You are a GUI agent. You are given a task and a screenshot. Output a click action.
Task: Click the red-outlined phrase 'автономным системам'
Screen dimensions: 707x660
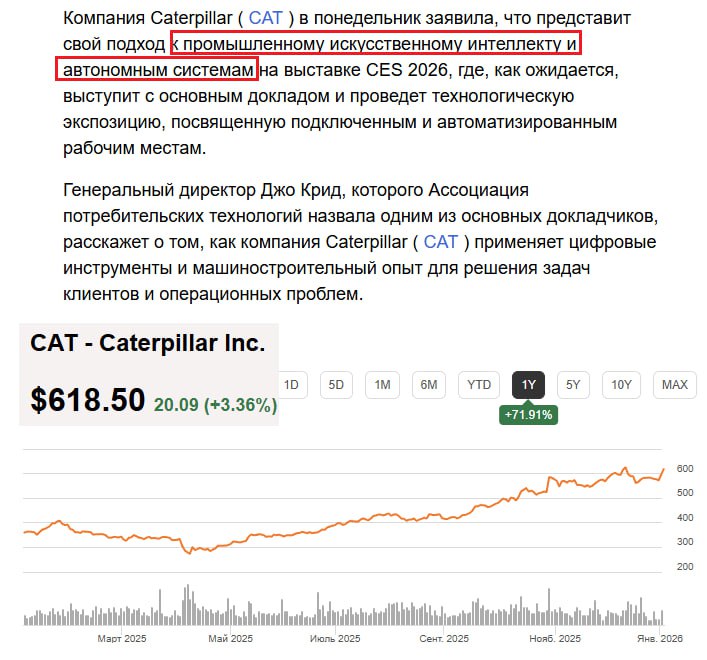coord(158,70)
